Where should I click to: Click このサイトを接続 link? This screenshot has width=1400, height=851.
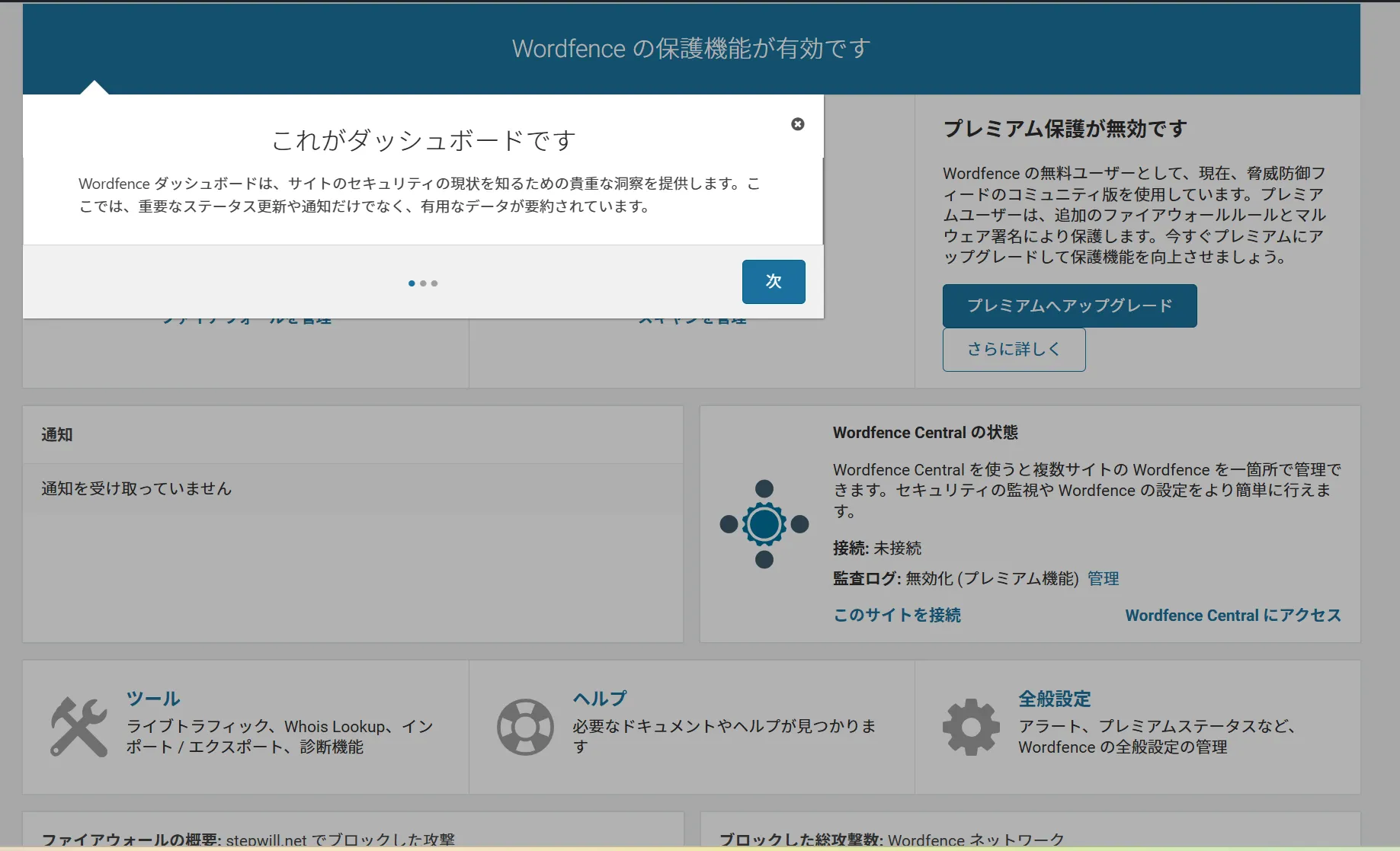click(x=896, y=615)
